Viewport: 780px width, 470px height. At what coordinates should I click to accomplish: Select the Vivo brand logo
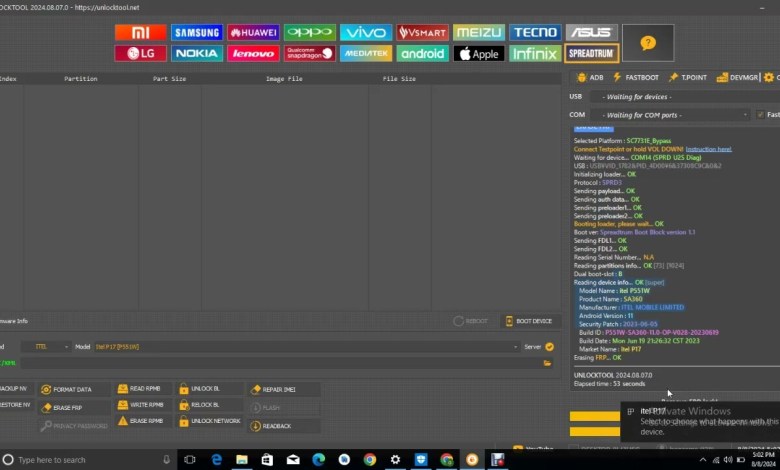click(366, 32)
